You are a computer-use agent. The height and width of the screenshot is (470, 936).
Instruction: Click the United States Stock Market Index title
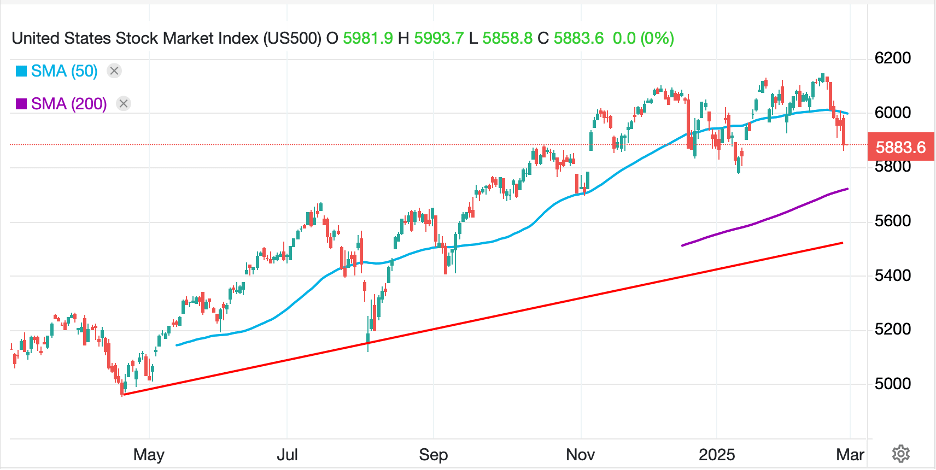tap(166, 38)
